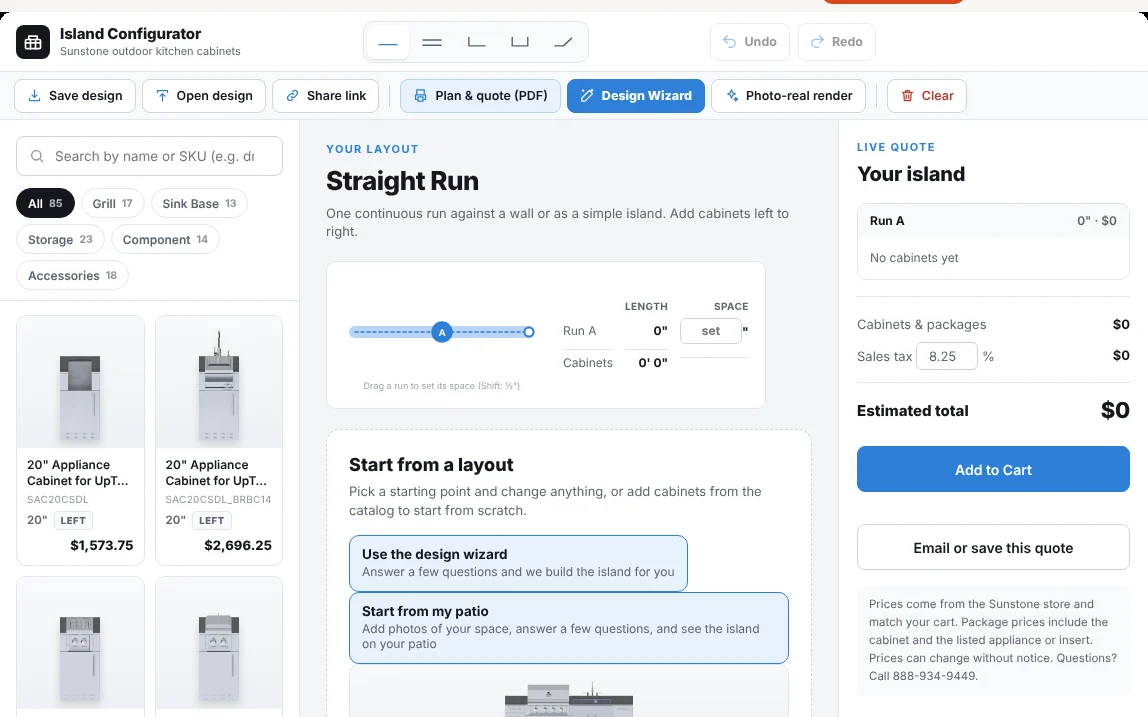Select the angled layout icon
The image size is (1148, 717).
click(563, 42)
